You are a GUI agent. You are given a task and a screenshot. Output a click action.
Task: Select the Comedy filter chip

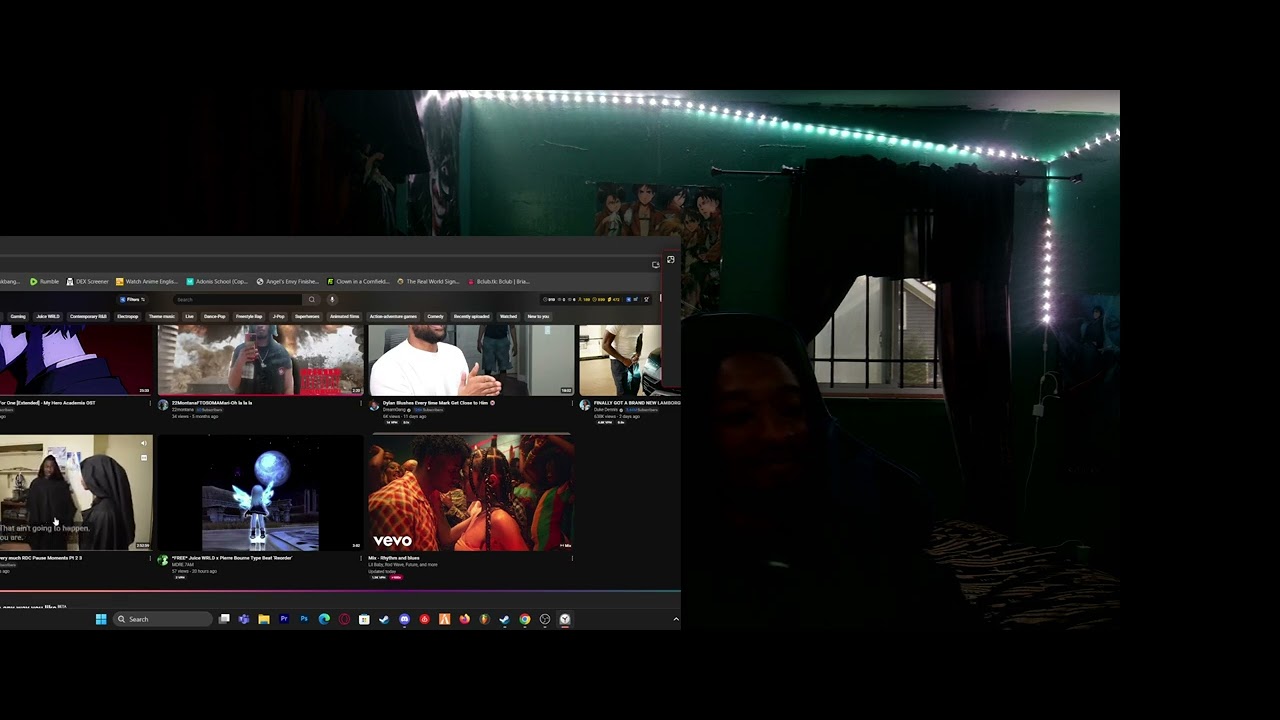(x=435, y=316)
